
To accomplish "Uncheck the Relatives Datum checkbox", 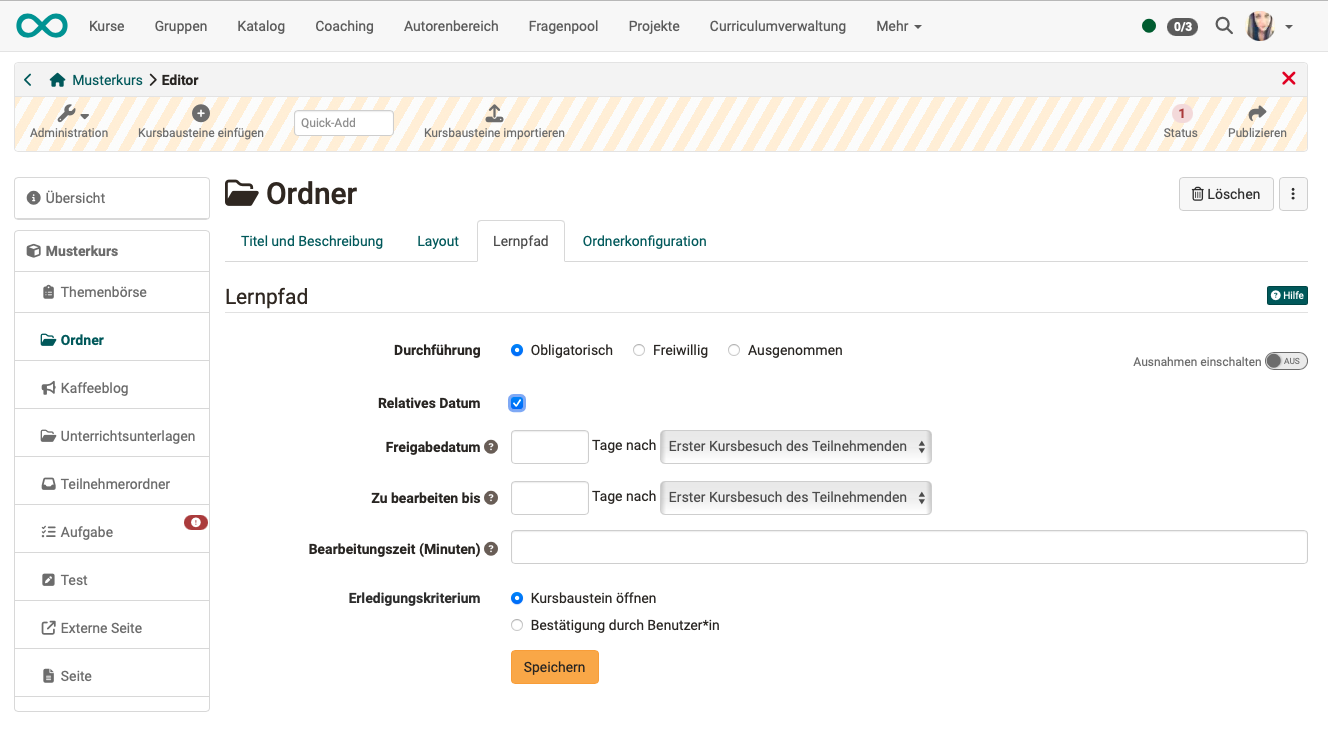I will click(x=517, y=403).
